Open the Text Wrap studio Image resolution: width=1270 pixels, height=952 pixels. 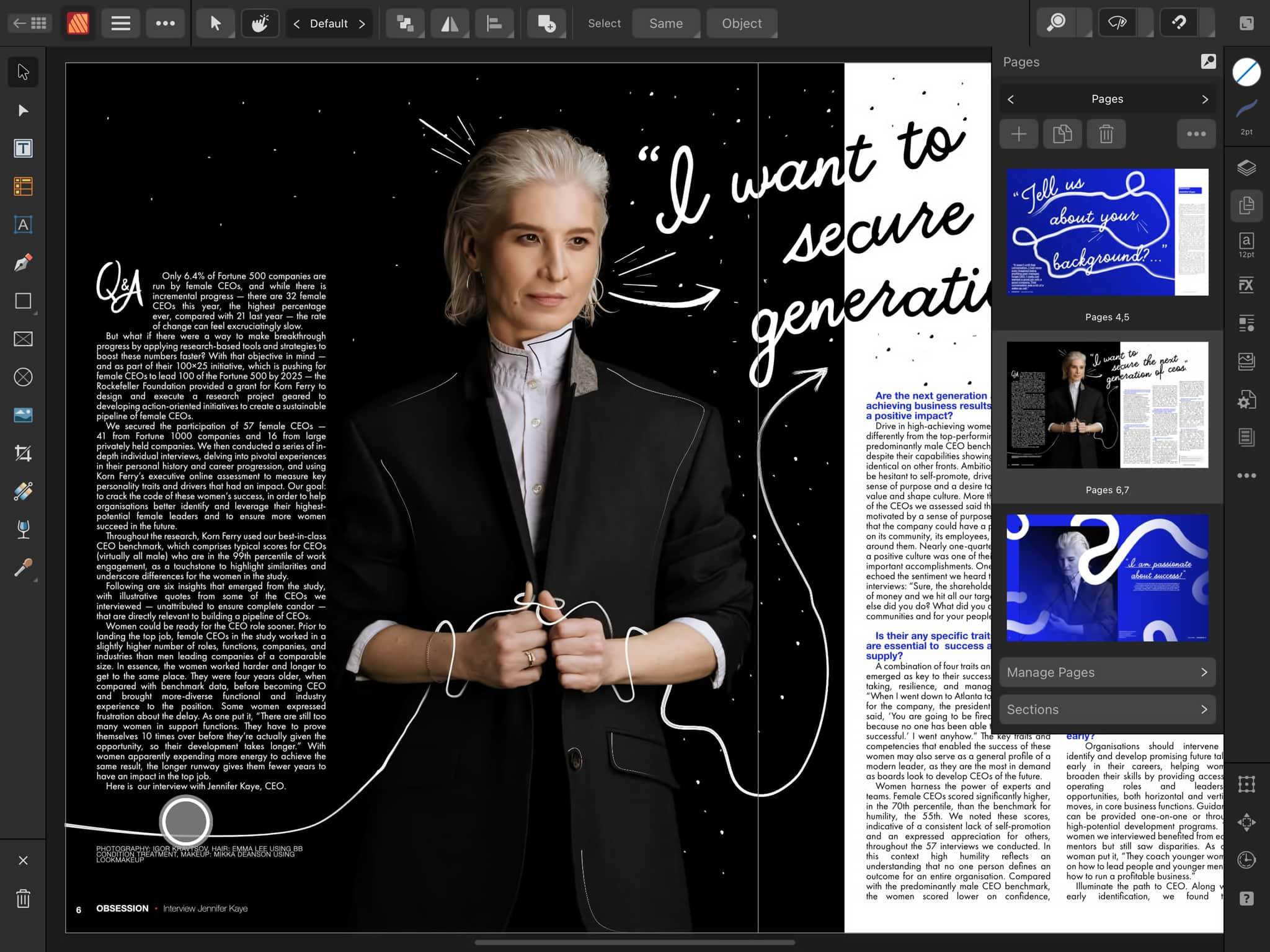1246,323
